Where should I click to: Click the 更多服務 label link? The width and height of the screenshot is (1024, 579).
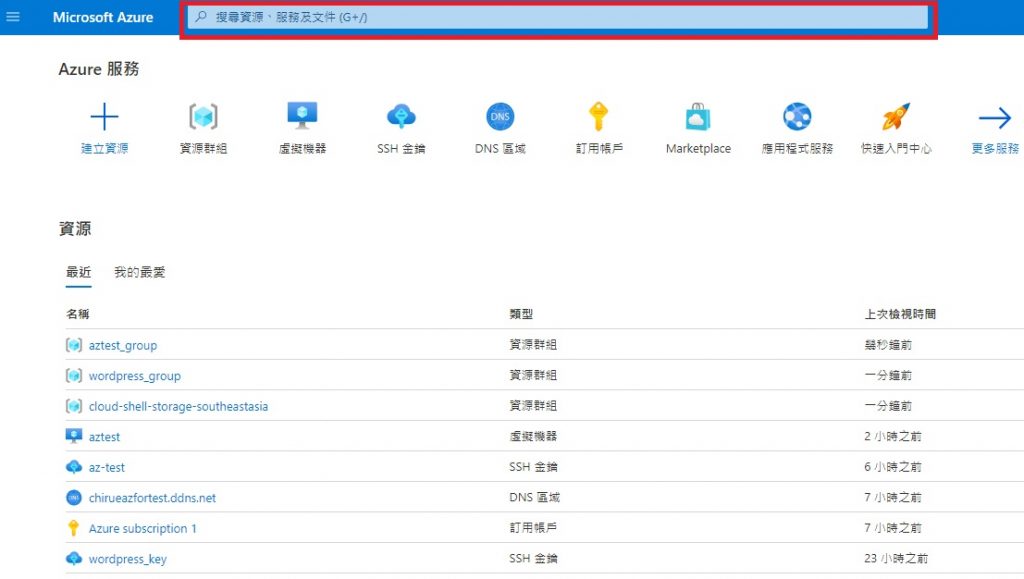995,148
